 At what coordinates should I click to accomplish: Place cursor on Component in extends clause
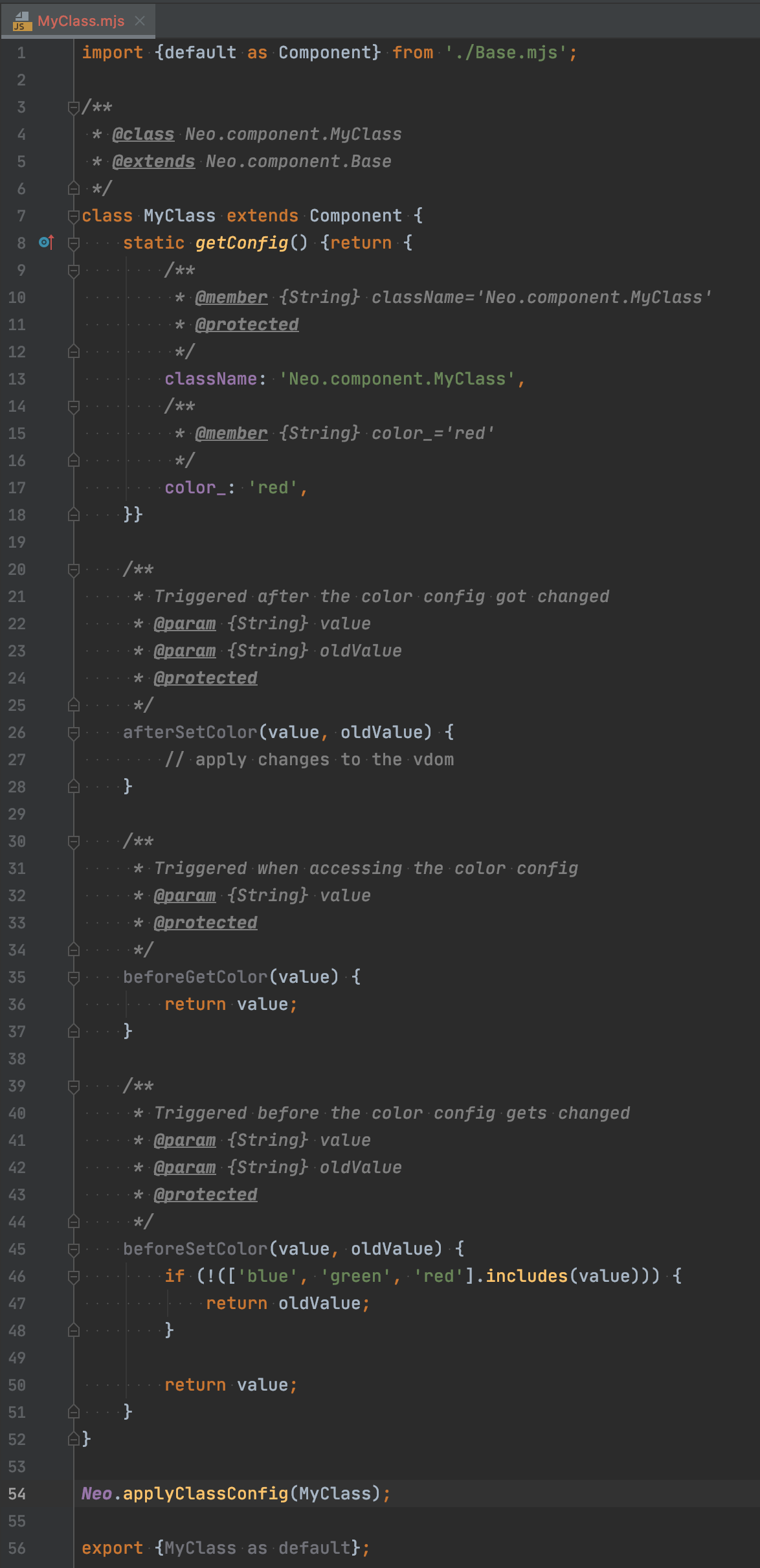[x=355, y=216]
